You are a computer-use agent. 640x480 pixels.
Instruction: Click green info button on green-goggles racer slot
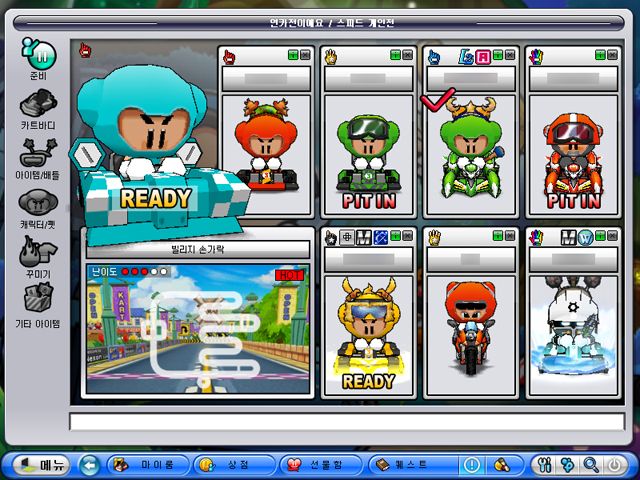pos(396,55)
